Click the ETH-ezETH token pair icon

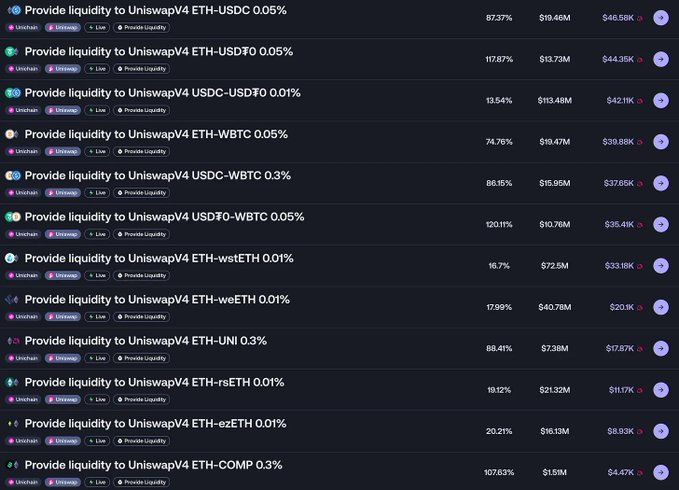coord(12,423)
